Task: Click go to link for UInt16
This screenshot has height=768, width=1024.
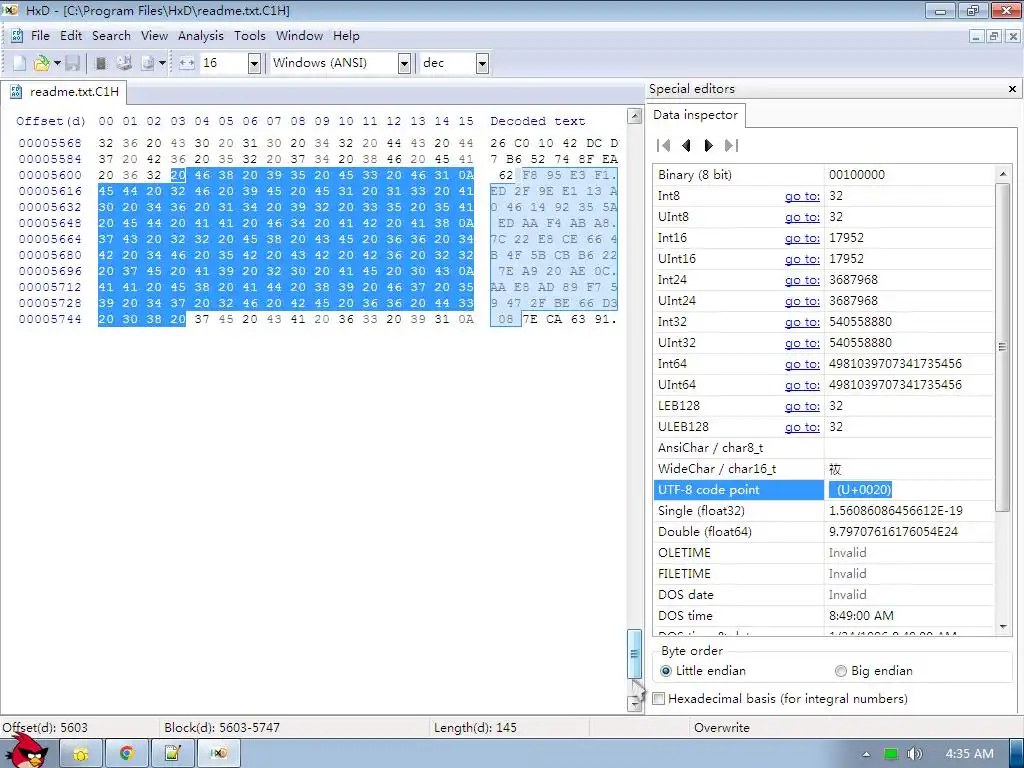Action: tap(802, 259)
